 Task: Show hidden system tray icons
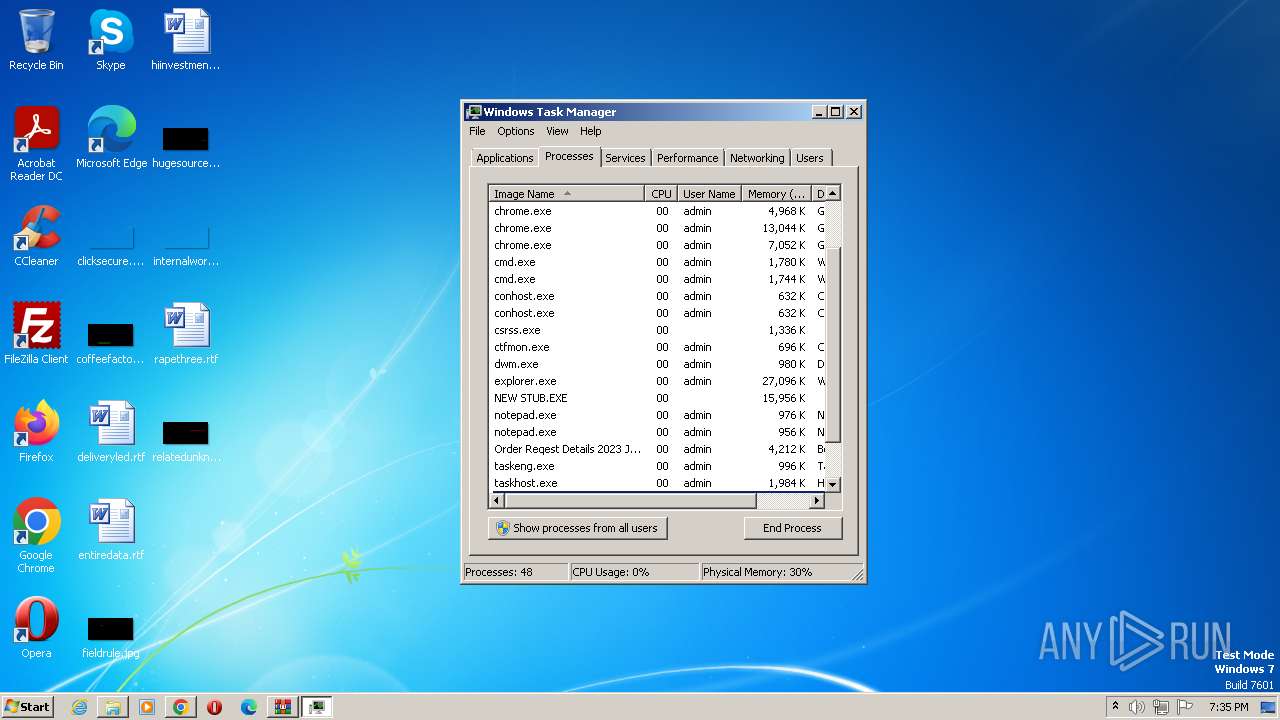1115,707
